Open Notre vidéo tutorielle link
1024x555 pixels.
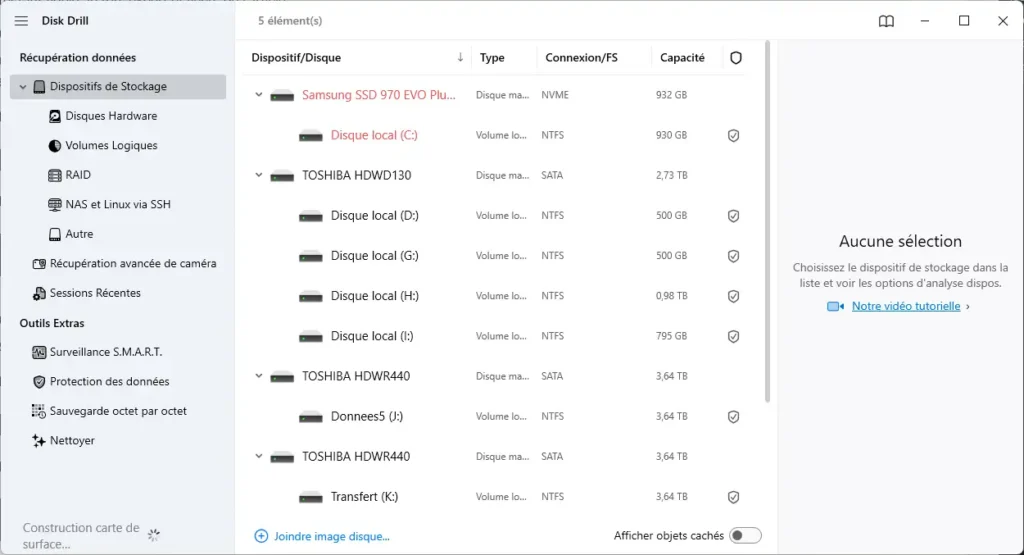(906, 307)
